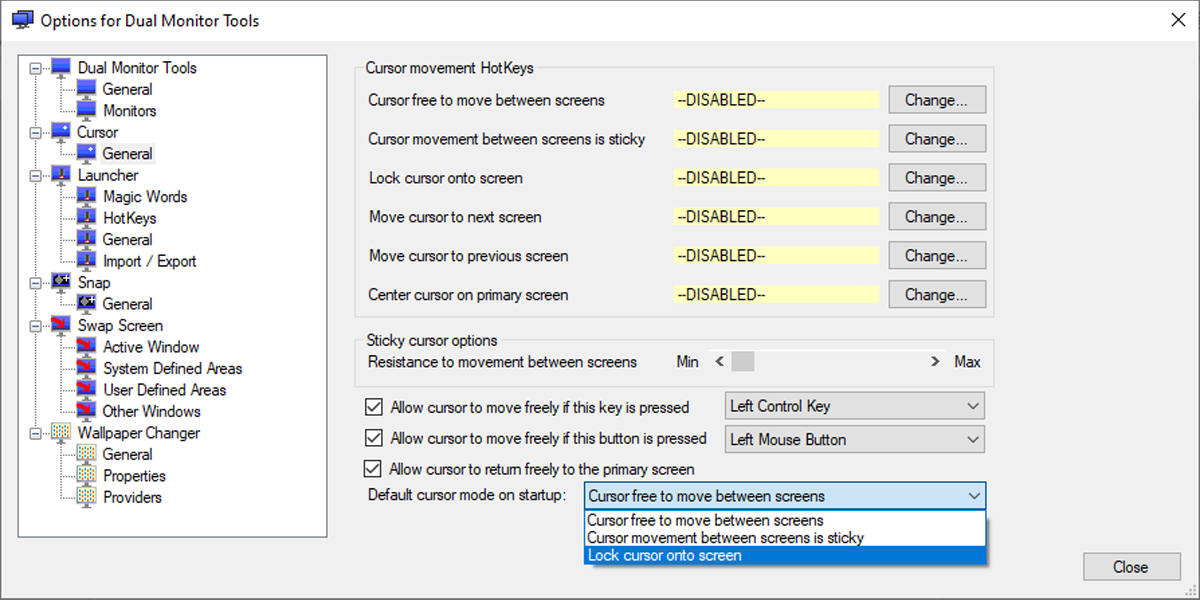Select Other Windows in the tree
Screen dimensions: 1200x600
coord(151,411)
